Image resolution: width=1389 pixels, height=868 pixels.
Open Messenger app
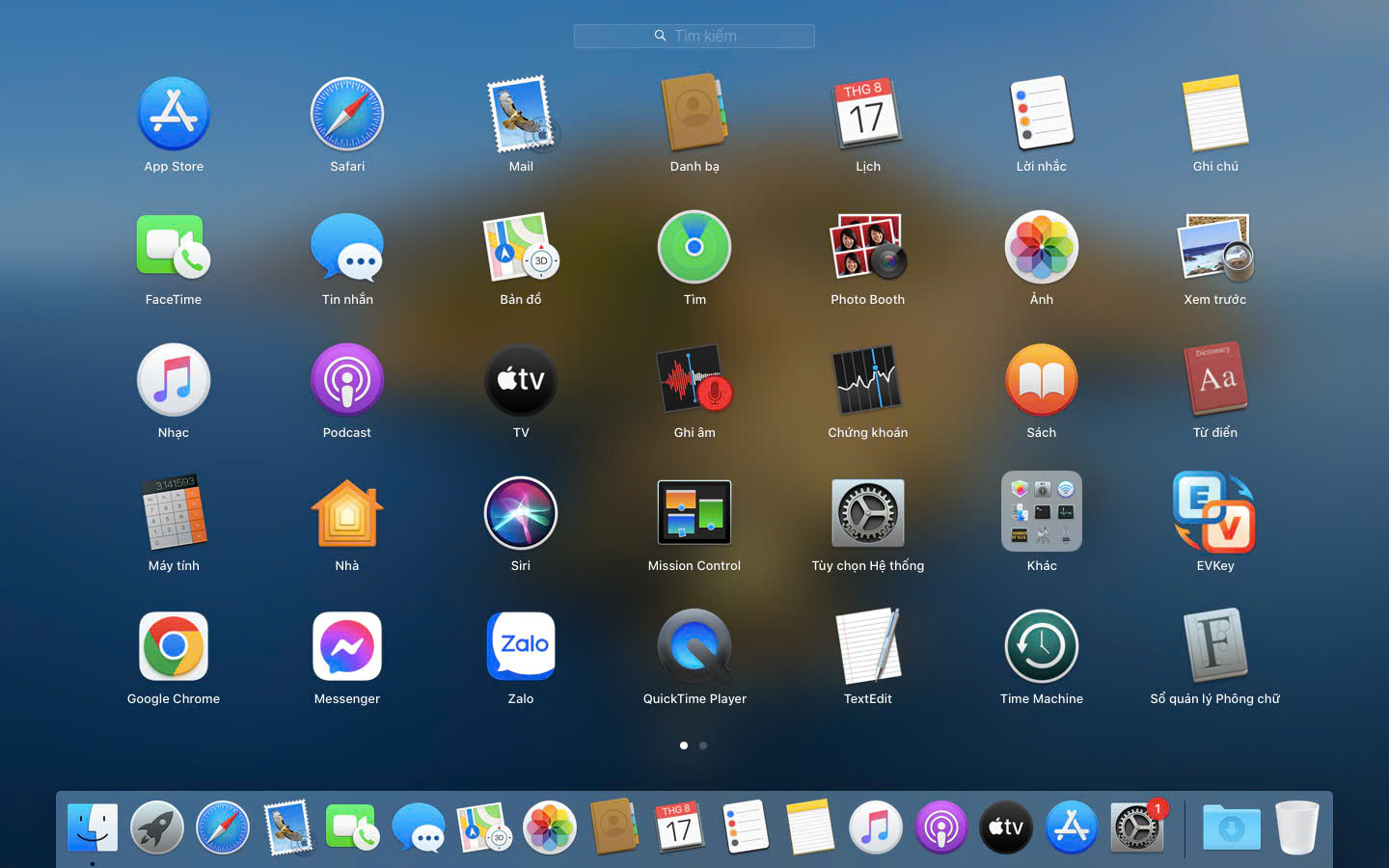click(x=347, y=646)
